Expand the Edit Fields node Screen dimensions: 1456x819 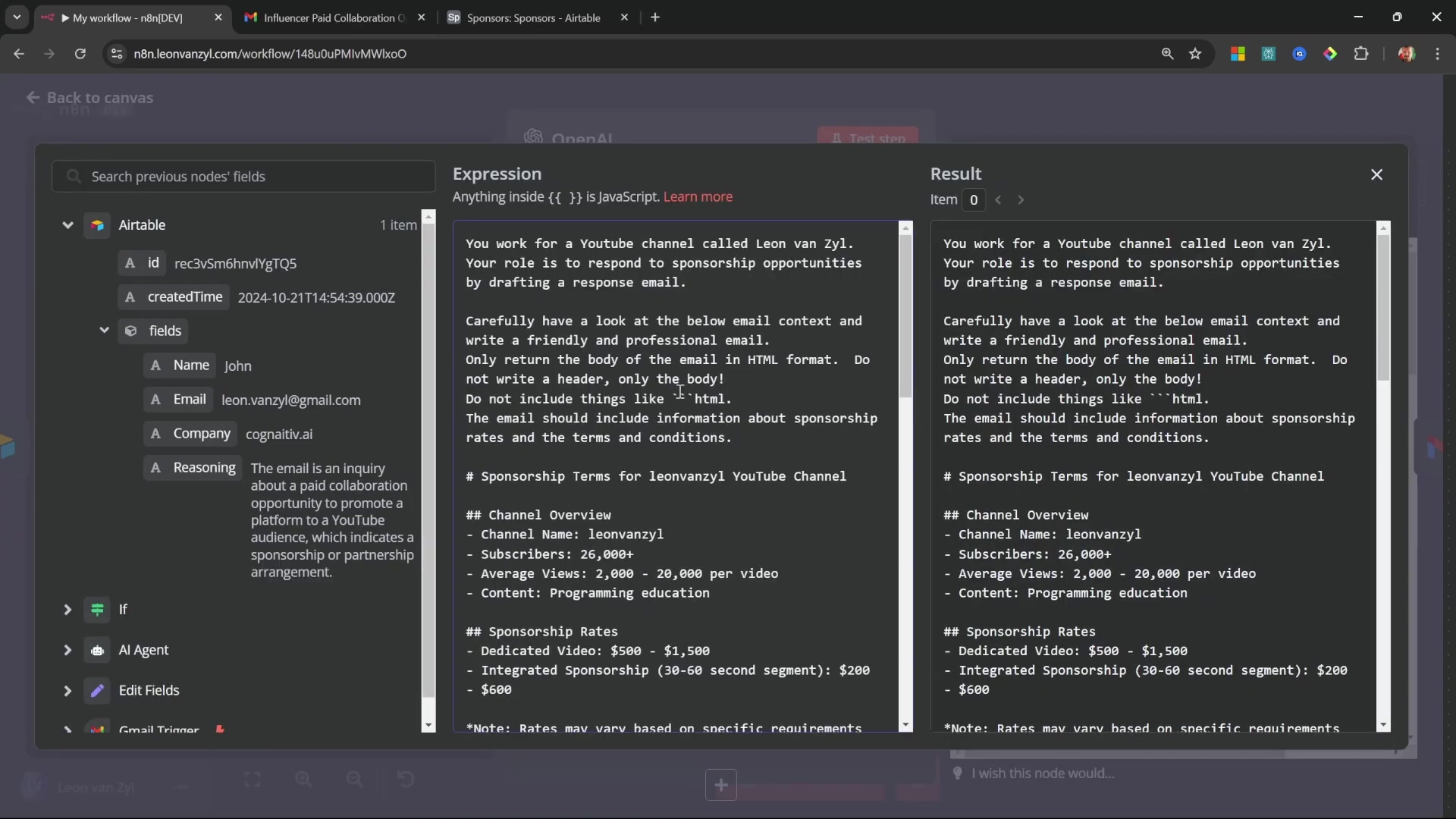click(67, 691)
